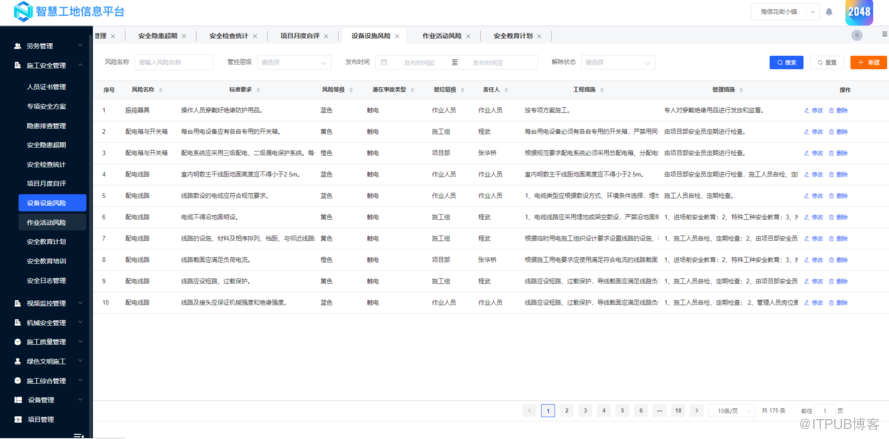Open the 10条/页 page size dropdown
The height and width of the screenshot is (439, 889).
(731, 411)
